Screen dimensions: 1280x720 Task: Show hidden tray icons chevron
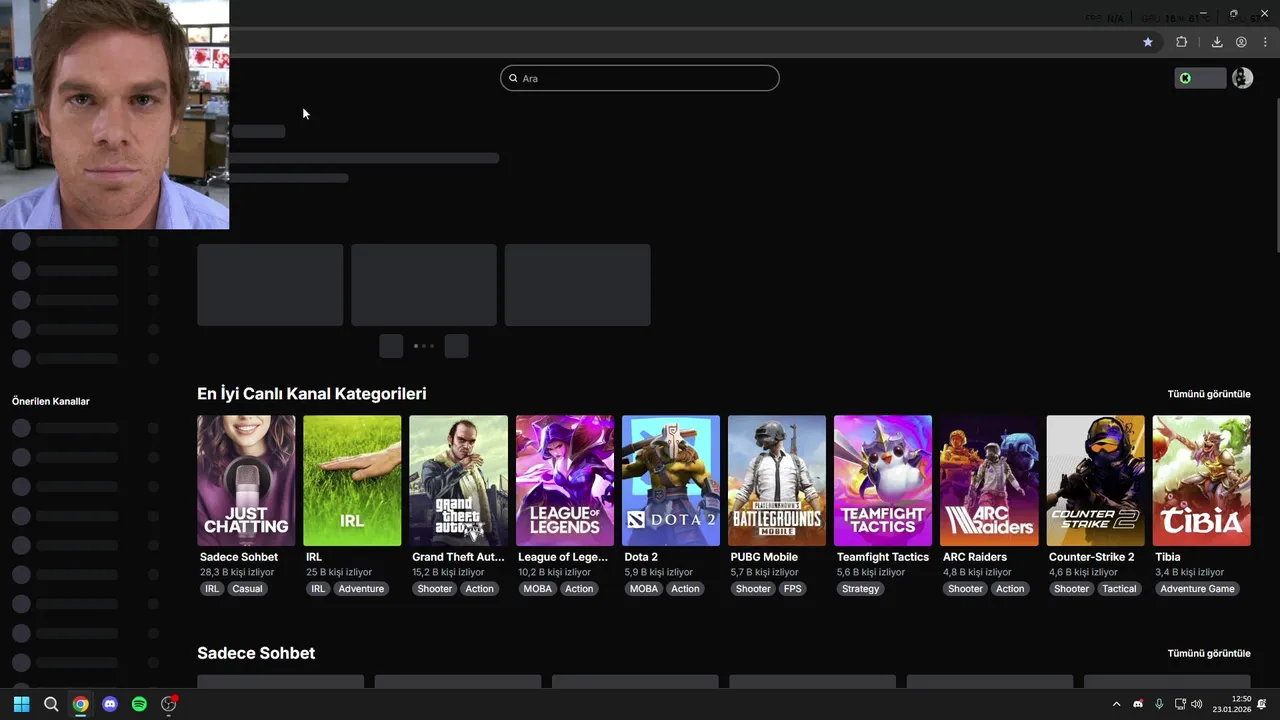click(1117, 704)
